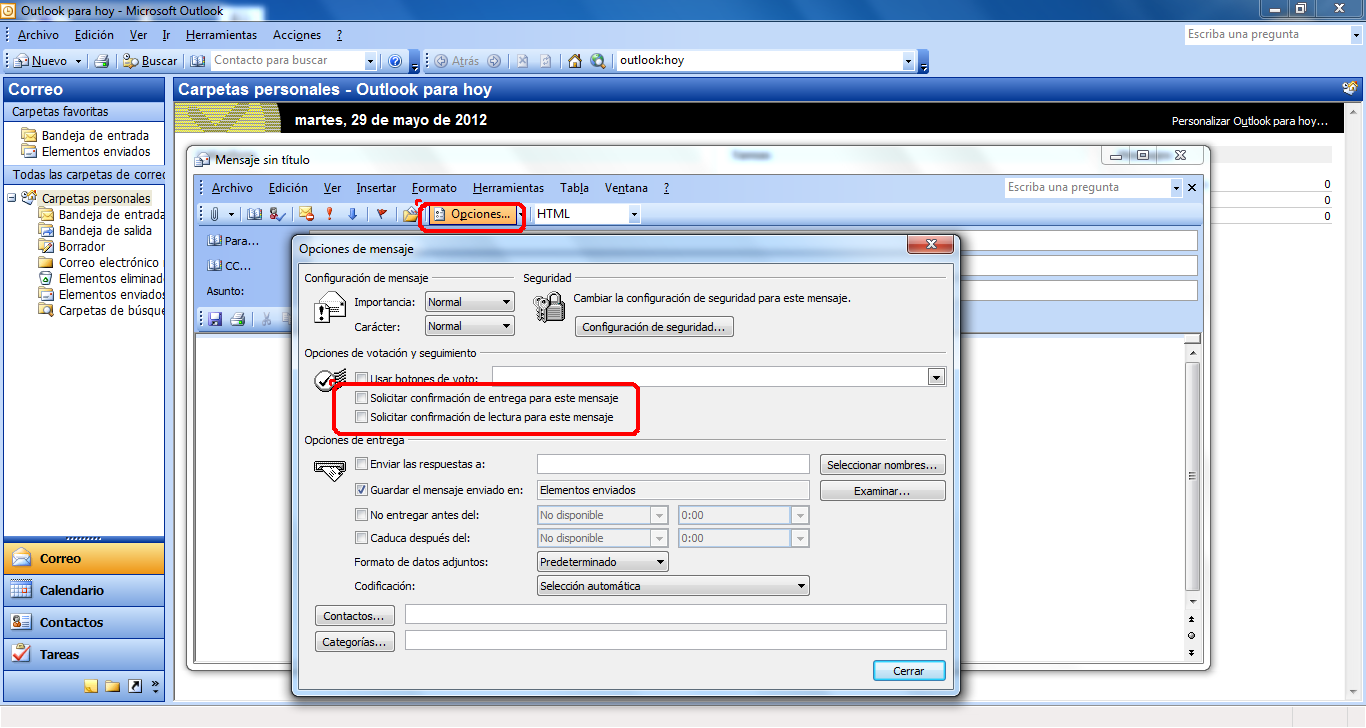Image resolution: width=1366 pixels, height=728 pixels.
Task: Set low importance with blue down arrow
Action: (x=352, y=214)
